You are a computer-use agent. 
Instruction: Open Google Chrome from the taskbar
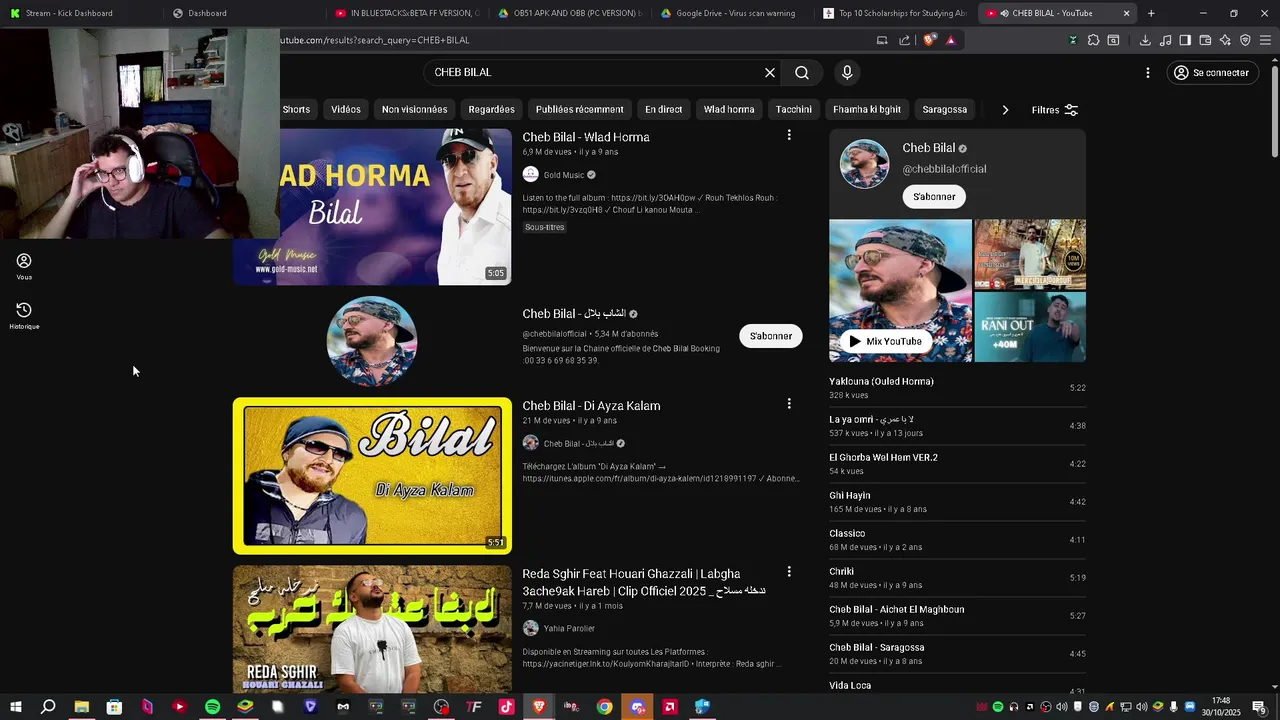604,707
